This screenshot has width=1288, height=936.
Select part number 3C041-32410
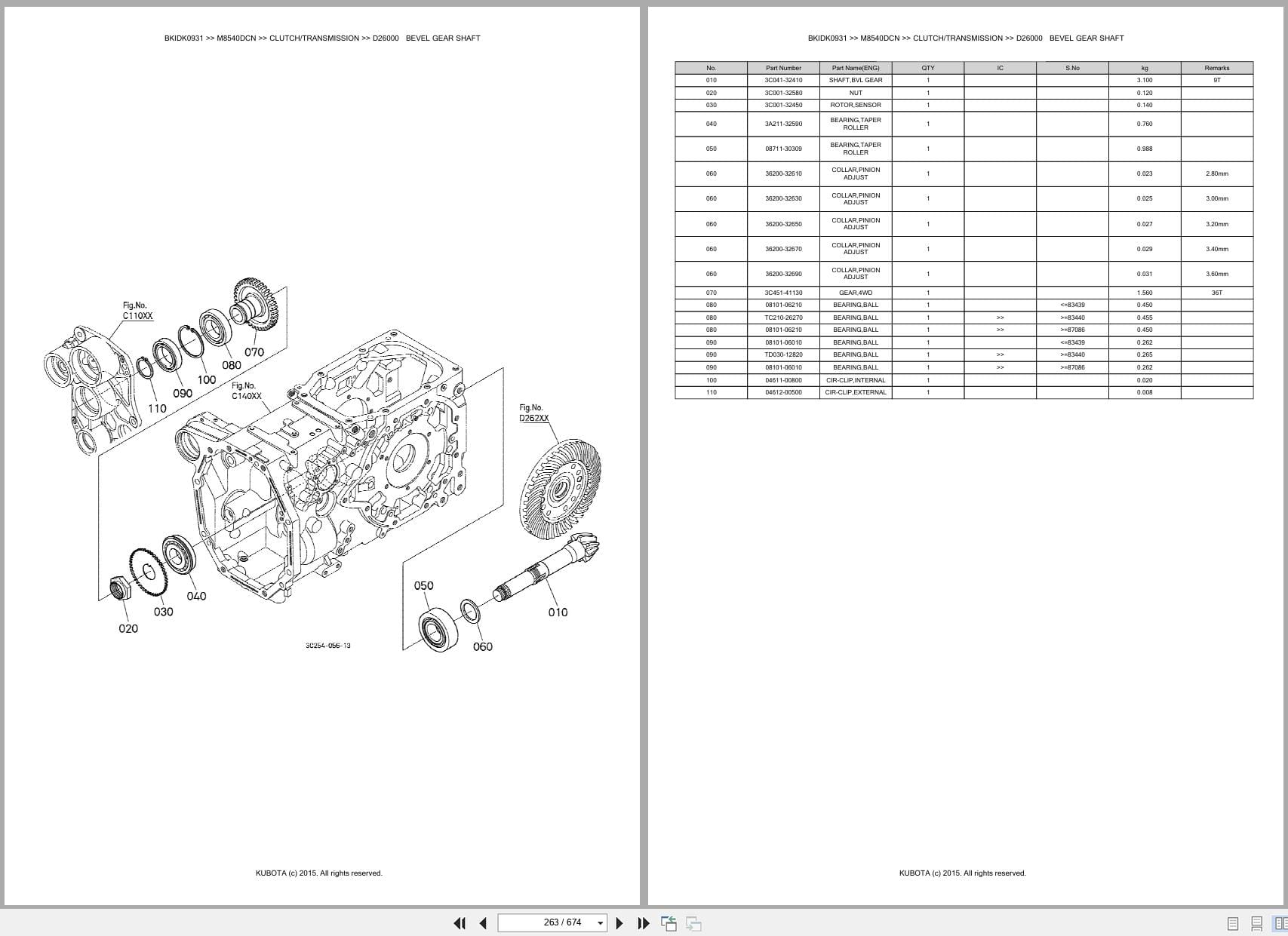point(783,80)
